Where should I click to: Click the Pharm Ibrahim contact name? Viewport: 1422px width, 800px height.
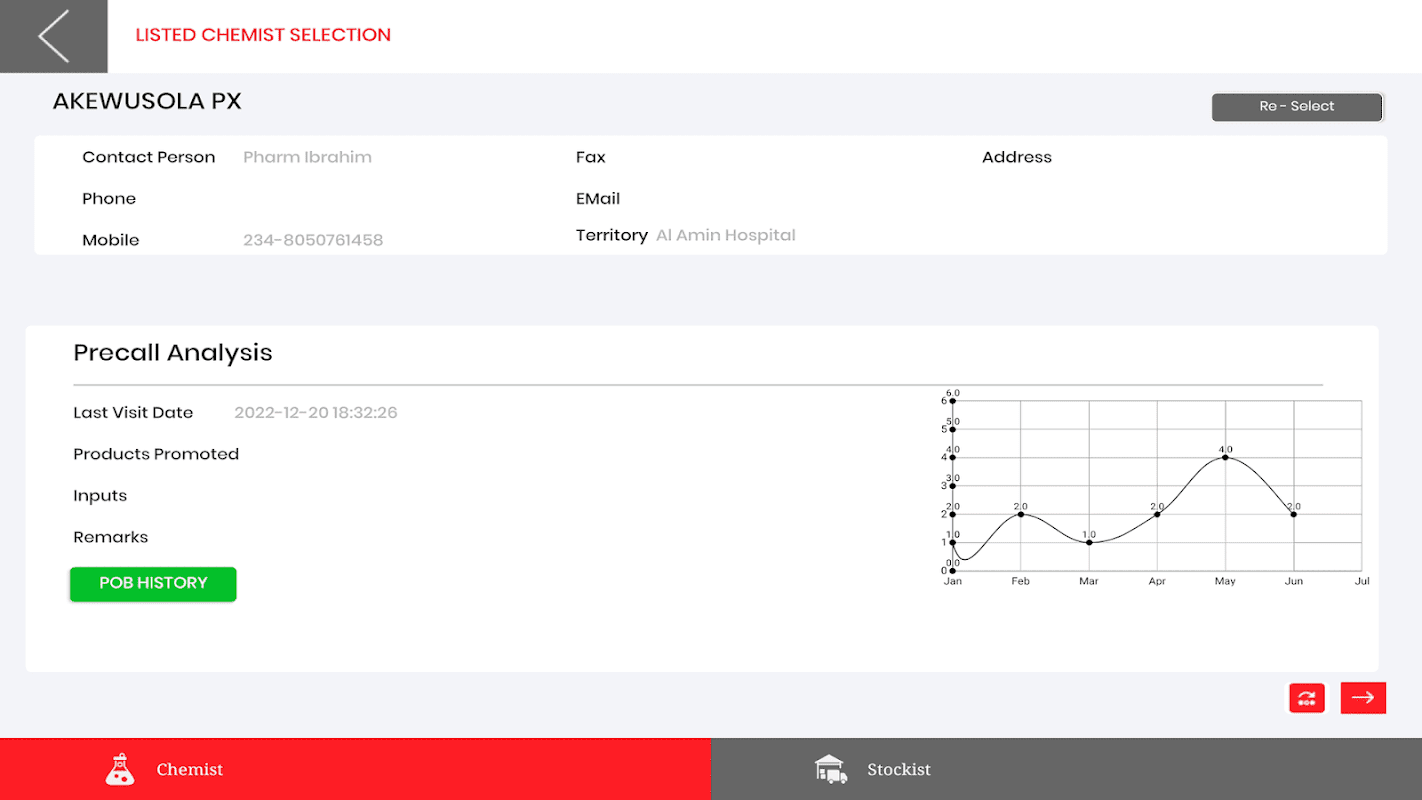(x=307, y=157)
